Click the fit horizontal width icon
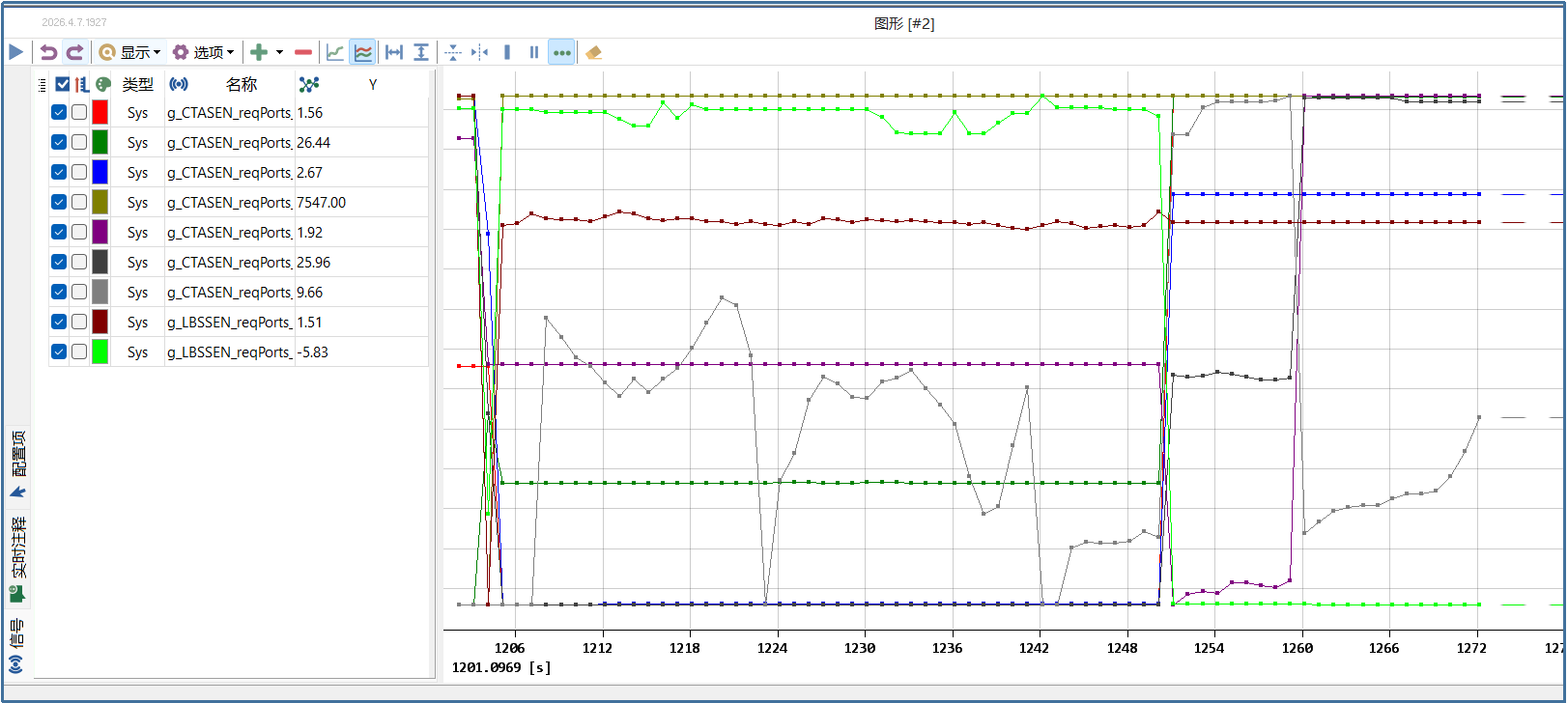Image resolution: width=1568 pixels, height=703 pixels. click(x=394, y=52)
